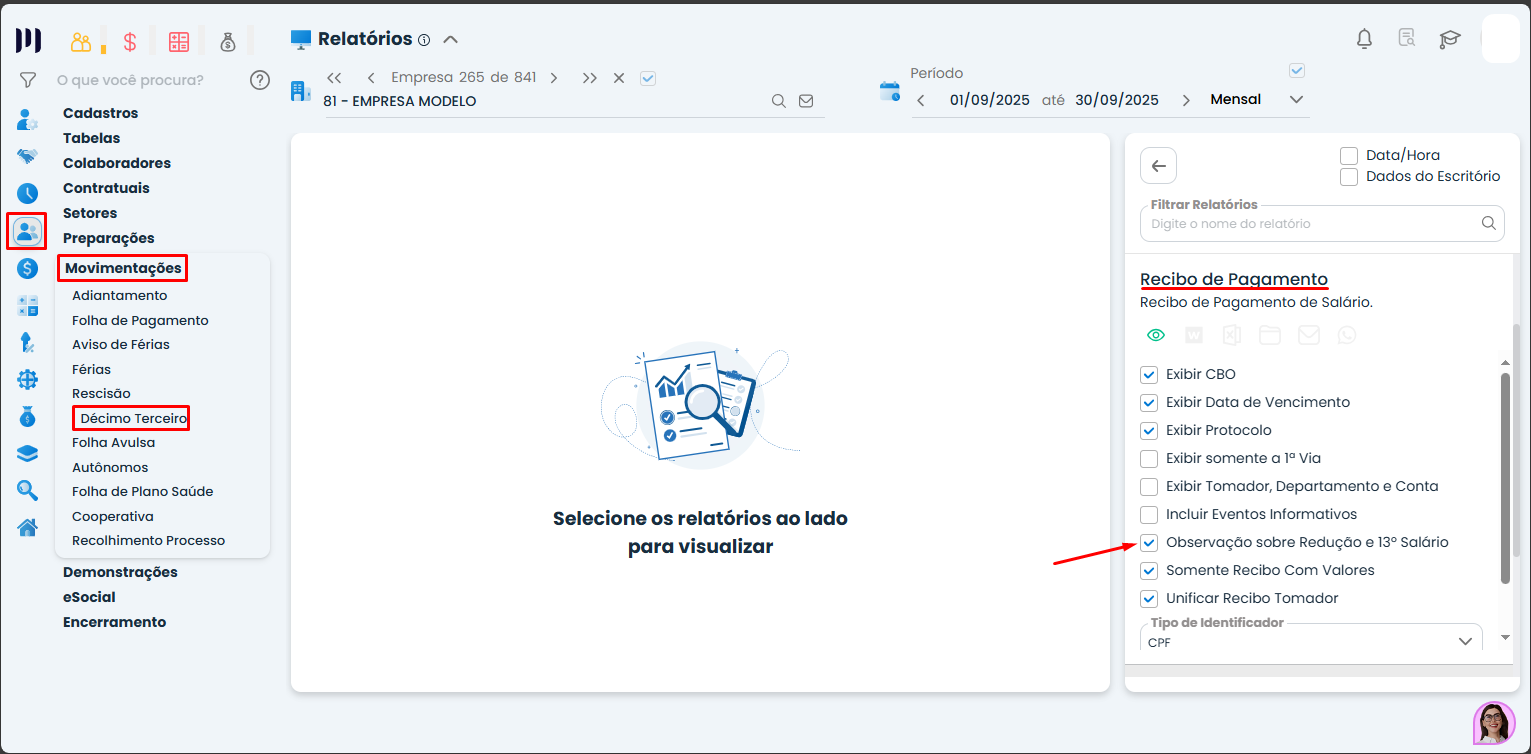Open the graduation cap training icon

click(x=1449, y=39)
